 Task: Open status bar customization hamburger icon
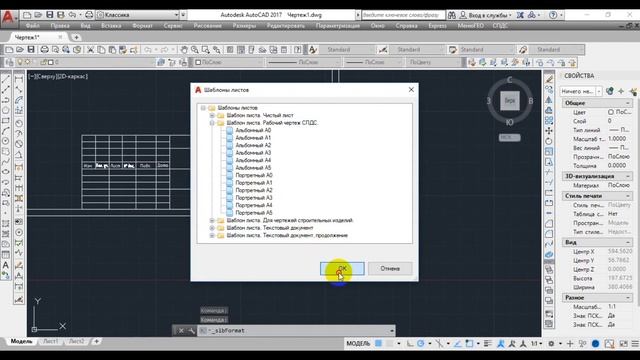pyautogui.click(x=635, y=344)
